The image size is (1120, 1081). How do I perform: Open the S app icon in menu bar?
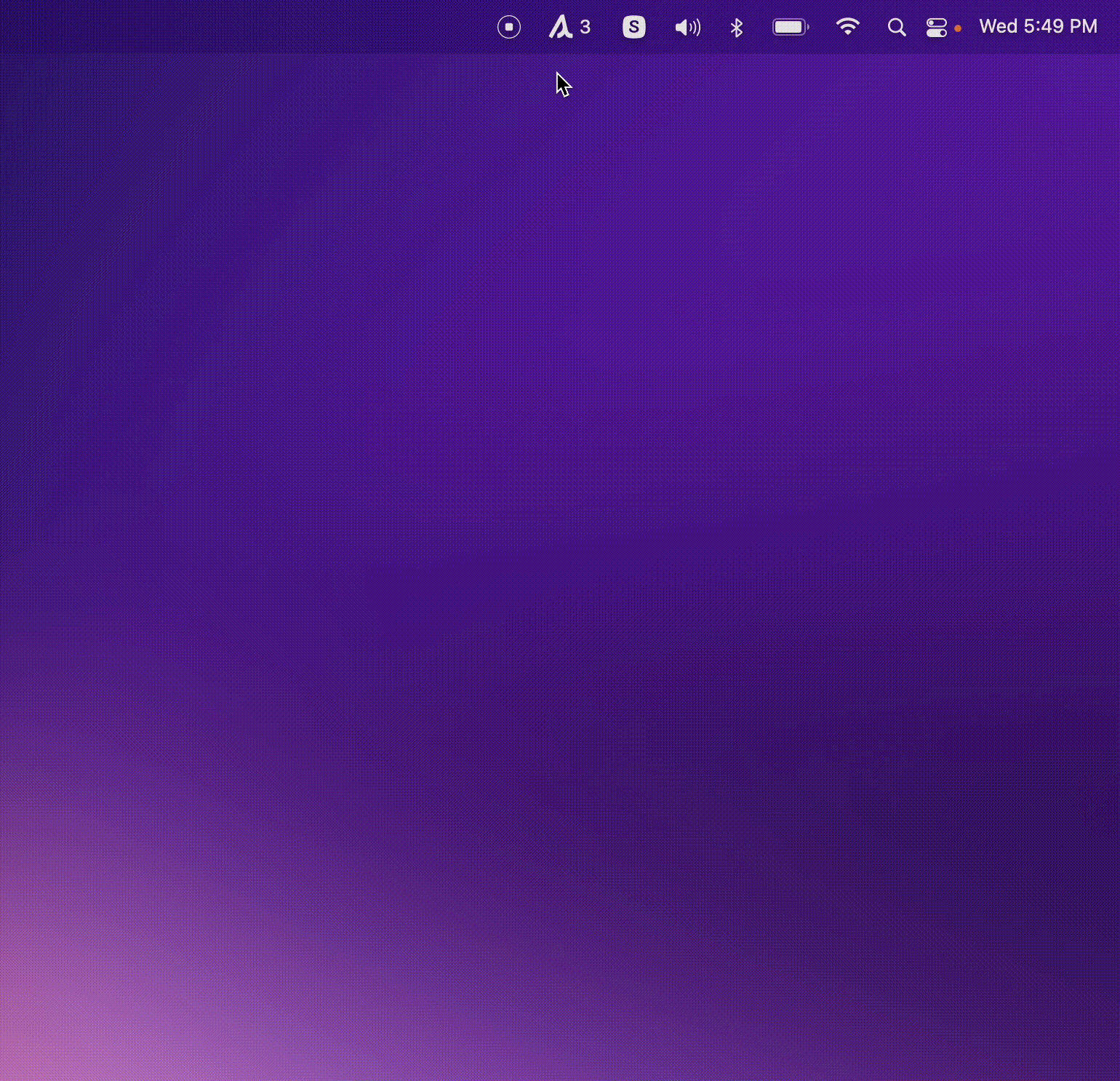(x=634, y=27)
